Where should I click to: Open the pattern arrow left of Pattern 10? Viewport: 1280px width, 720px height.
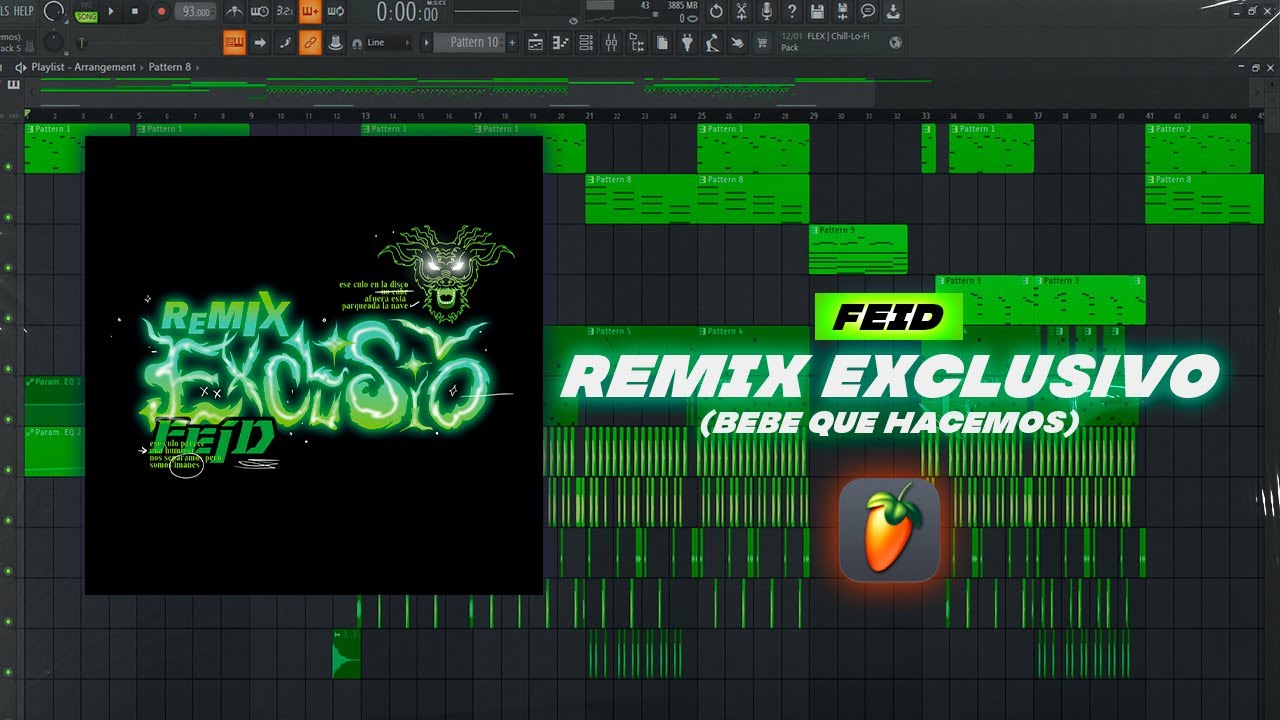427,43
